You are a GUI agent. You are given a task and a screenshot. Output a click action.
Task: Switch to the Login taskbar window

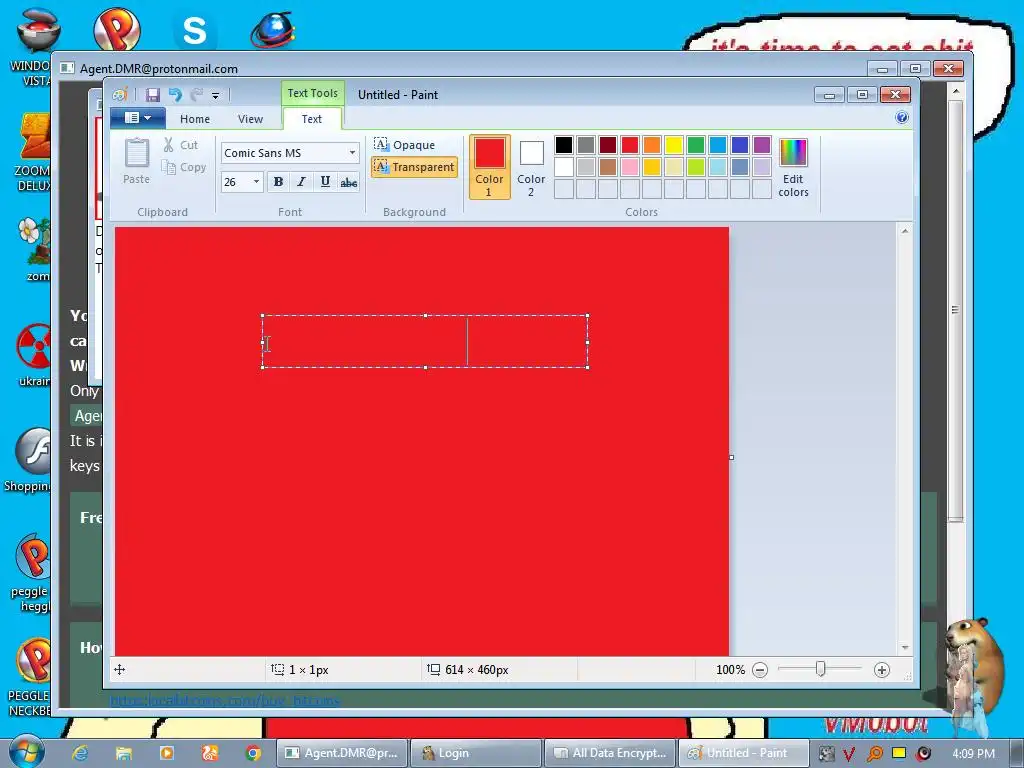click(476, 753)
